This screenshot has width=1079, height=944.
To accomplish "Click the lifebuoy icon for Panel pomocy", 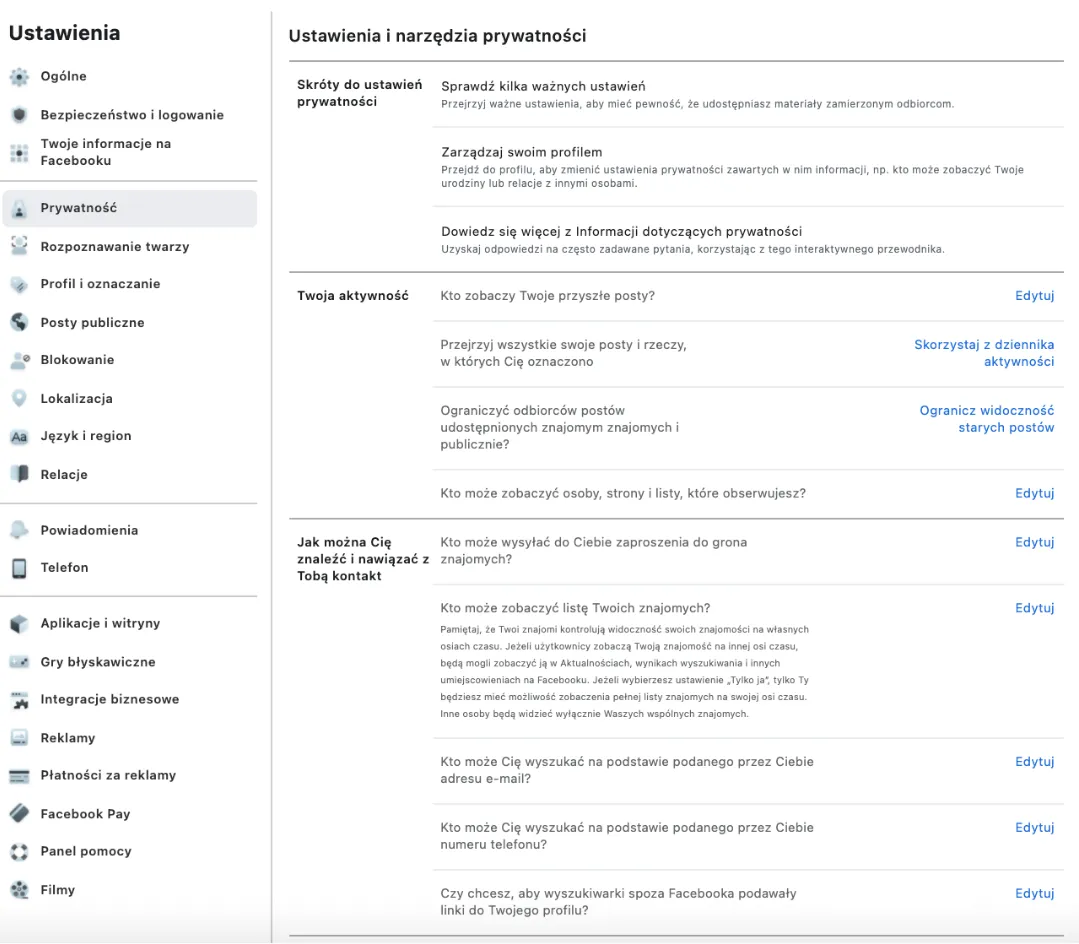I will [x=19, y=852].
